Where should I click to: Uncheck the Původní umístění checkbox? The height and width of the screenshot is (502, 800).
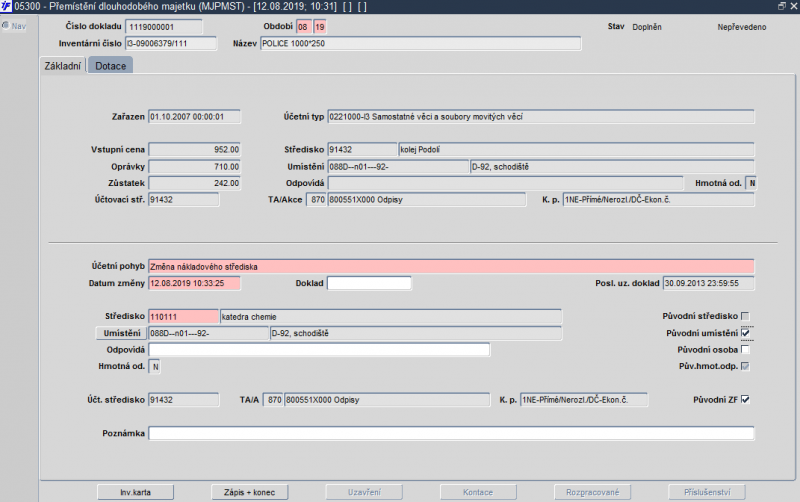pos(745,333)
